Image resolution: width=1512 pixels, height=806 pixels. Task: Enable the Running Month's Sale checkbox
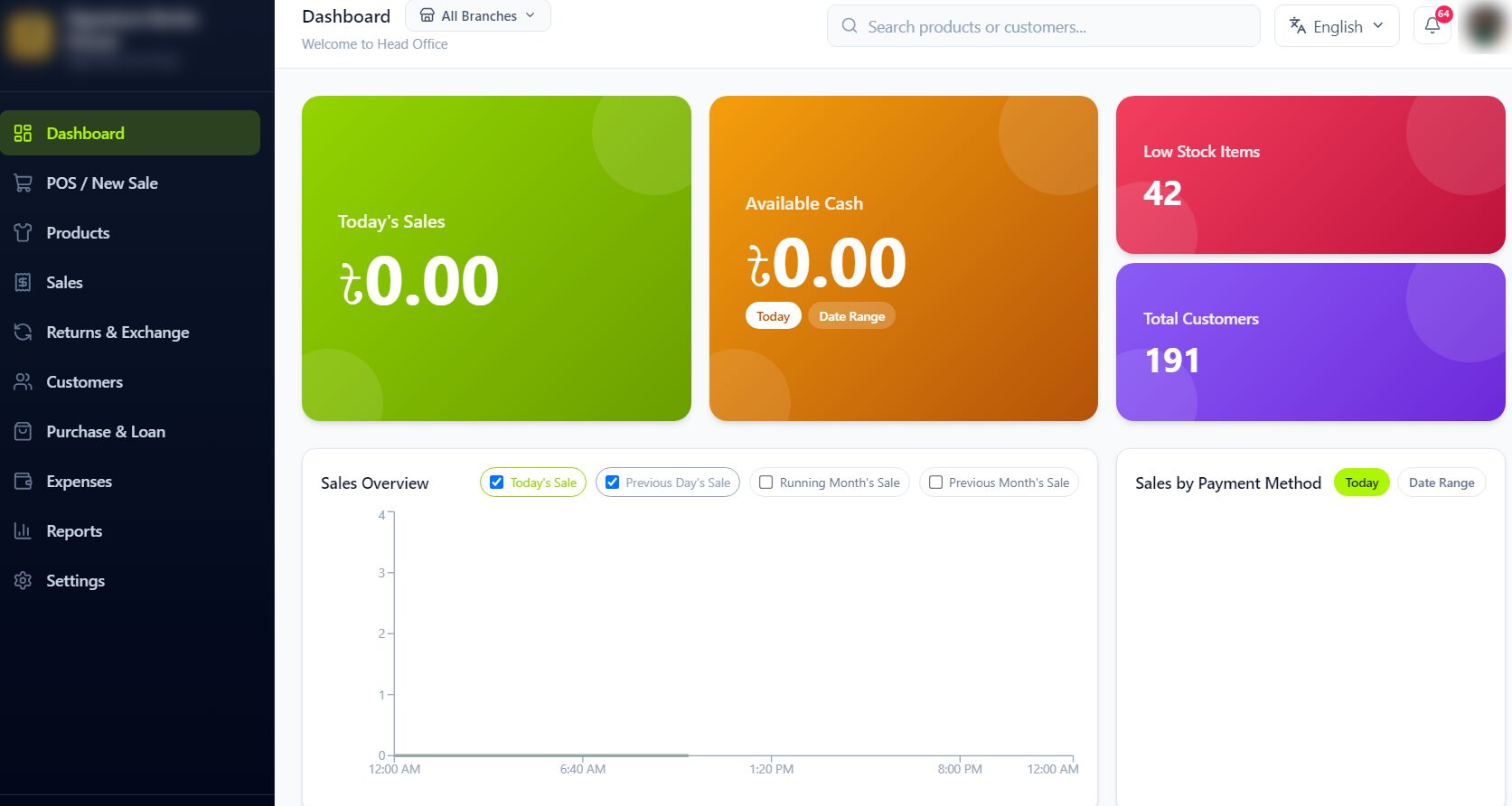(x=765, y=483)
